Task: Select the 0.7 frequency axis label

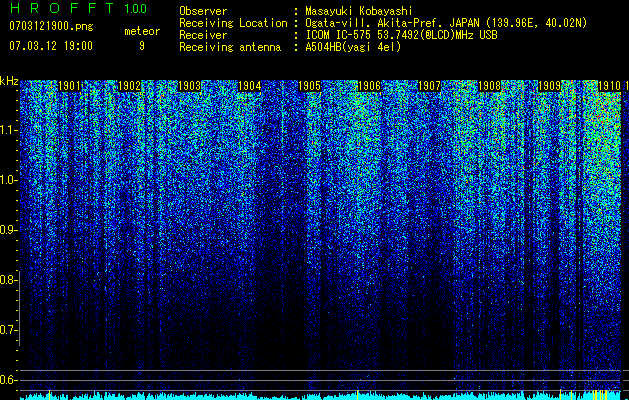Action: coord(7,330)
